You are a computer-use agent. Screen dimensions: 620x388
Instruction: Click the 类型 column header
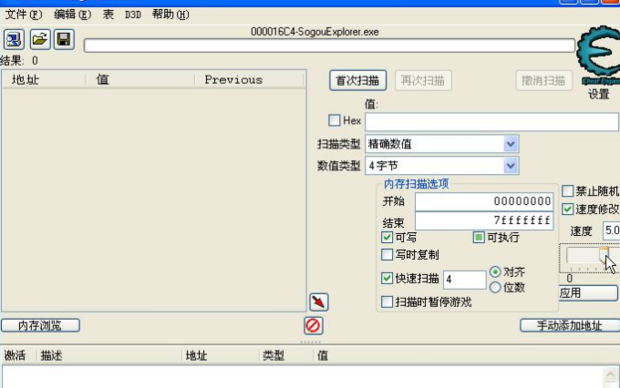(286, 356)
